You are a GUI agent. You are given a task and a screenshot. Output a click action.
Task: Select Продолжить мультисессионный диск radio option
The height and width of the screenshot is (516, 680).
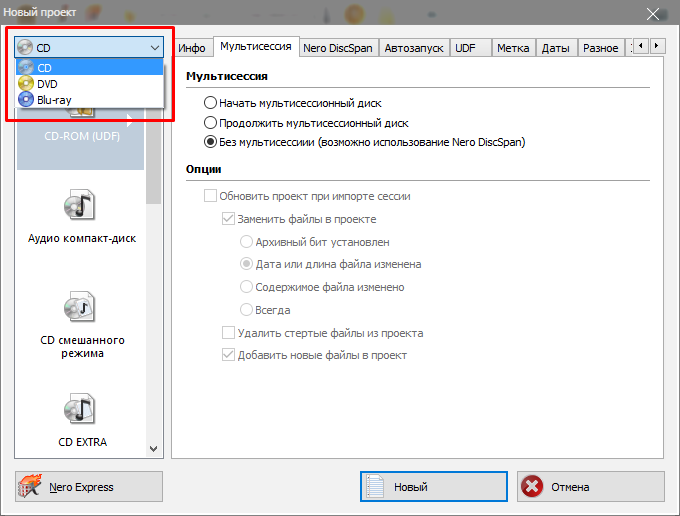point(306,123)
